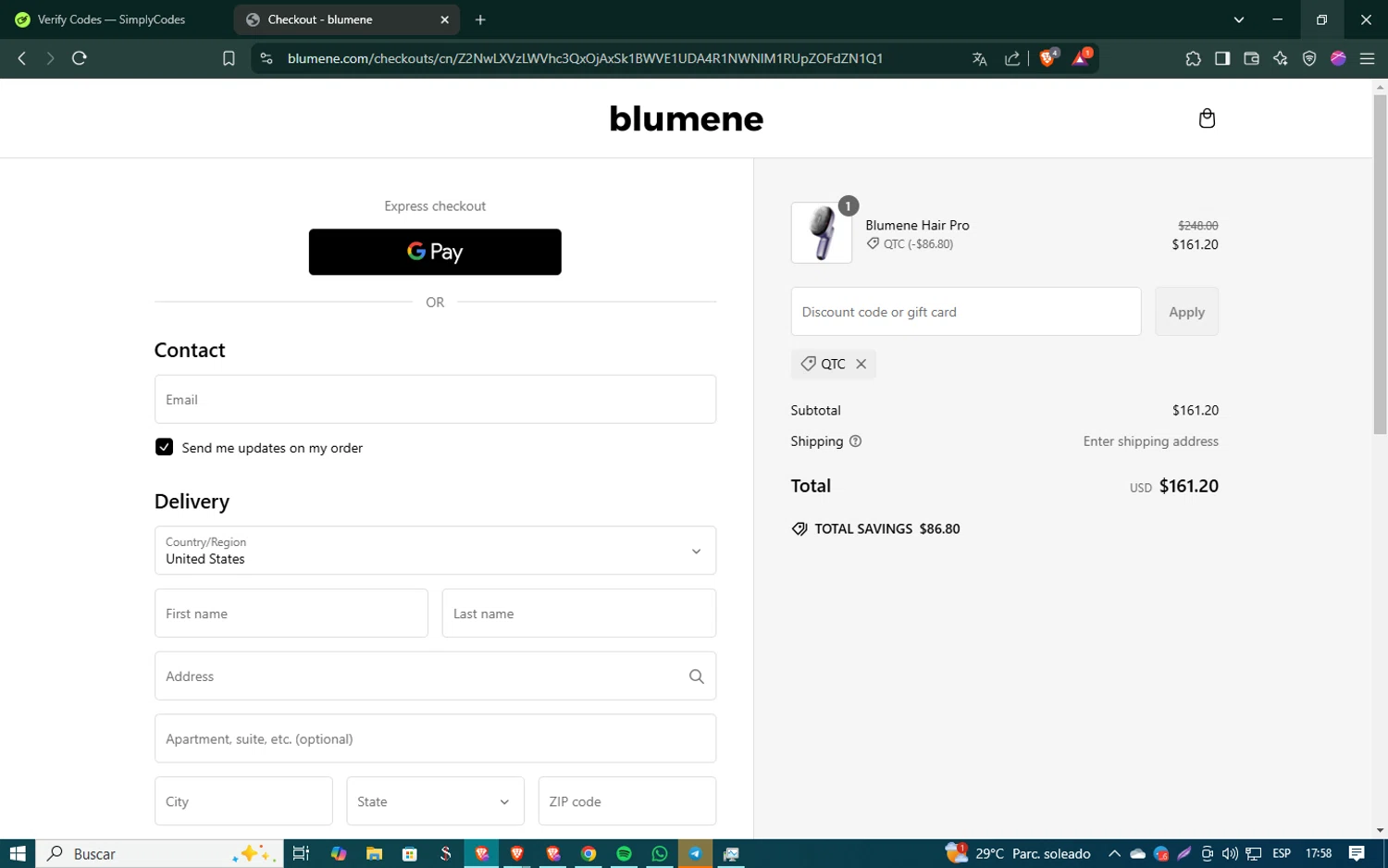Focus the Last name field

[x=579, y=614]
